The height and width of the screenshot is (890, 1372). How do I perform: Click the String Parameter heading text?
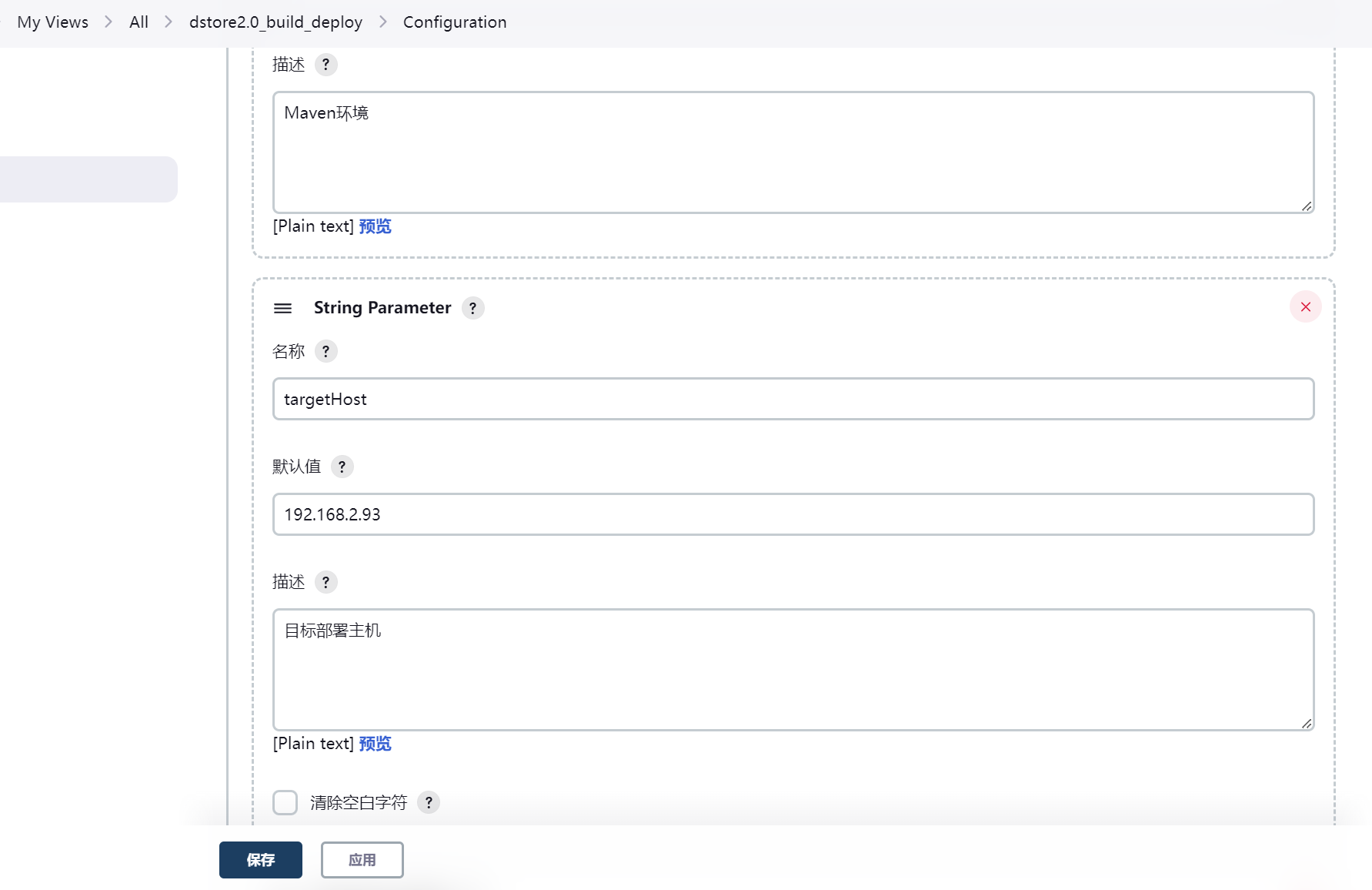382,308
